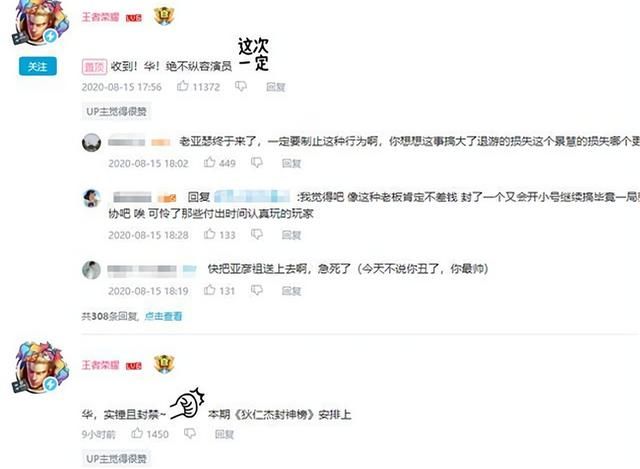Open the top 王者荣耀 username profile
The height and width of the screenshot is (469, 640).
tap(100, 17)
